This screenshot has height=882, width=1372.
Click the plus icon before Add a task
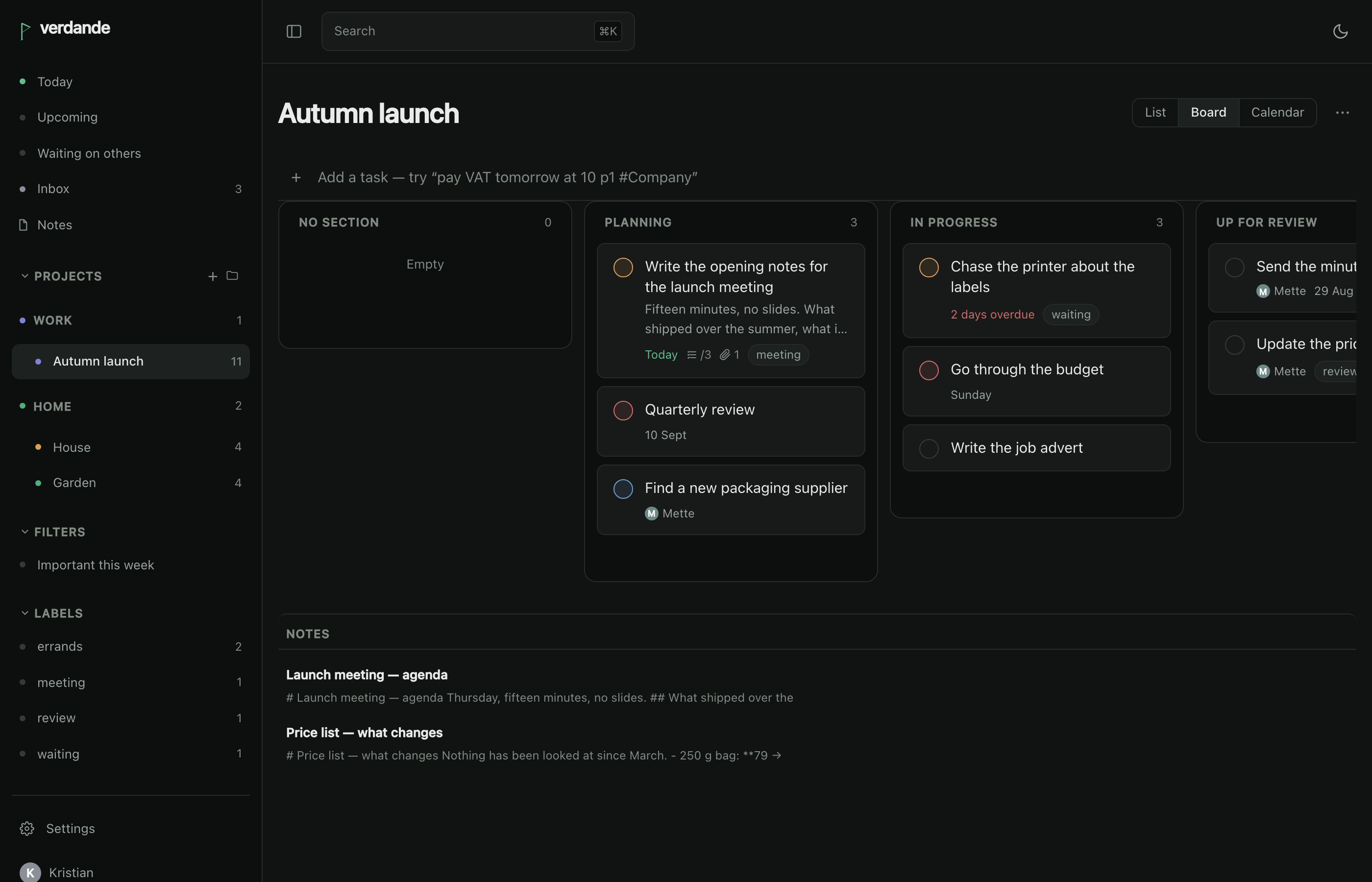(x=296, y=177)
